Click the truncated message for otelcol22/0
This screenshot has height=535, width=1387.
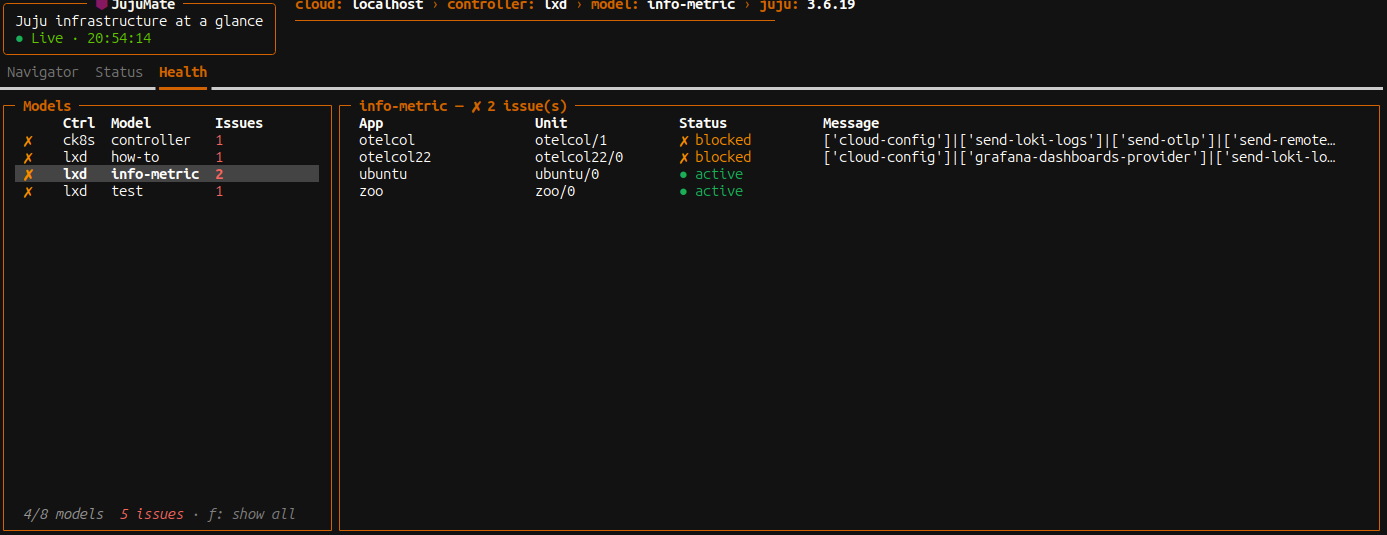[1079, 158]
